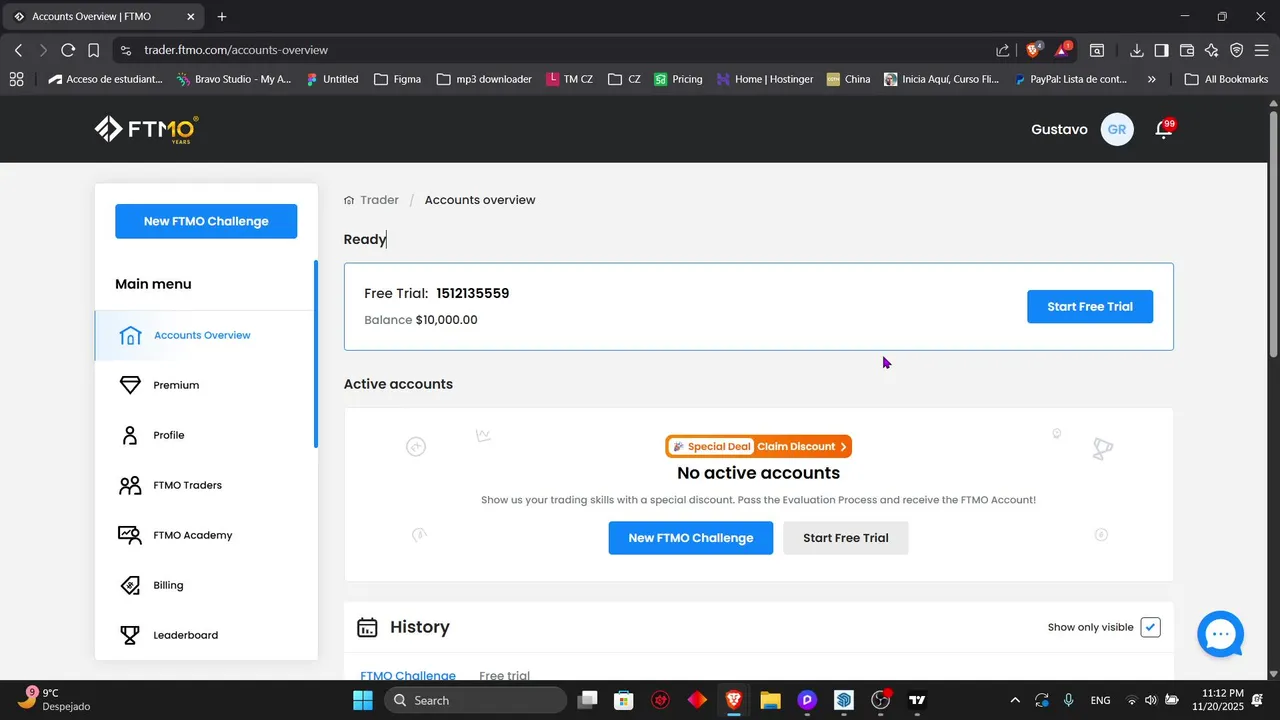
Task: Click the Profile person icon
Action: [130, 435]
